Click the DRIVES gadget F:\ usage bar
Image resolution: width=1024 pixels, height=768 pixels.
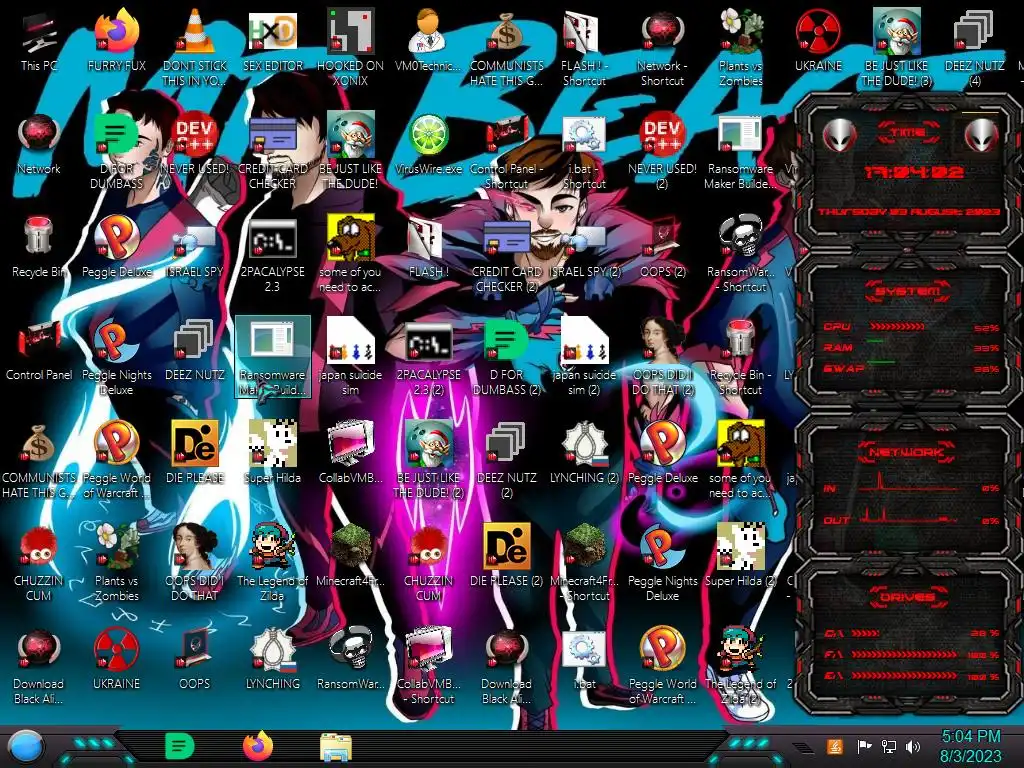click(903, 654)
